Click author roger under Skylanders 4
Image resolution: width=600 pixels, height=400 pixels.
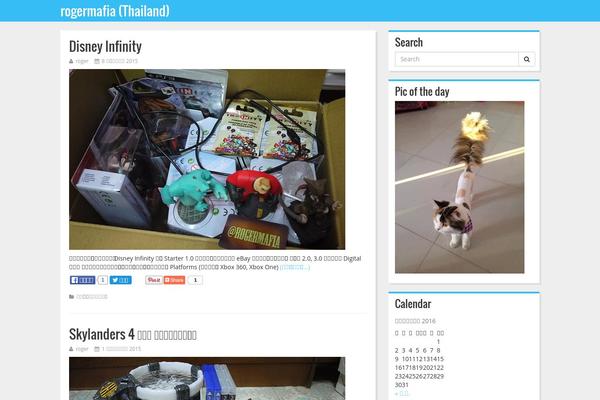coord(82,349)
